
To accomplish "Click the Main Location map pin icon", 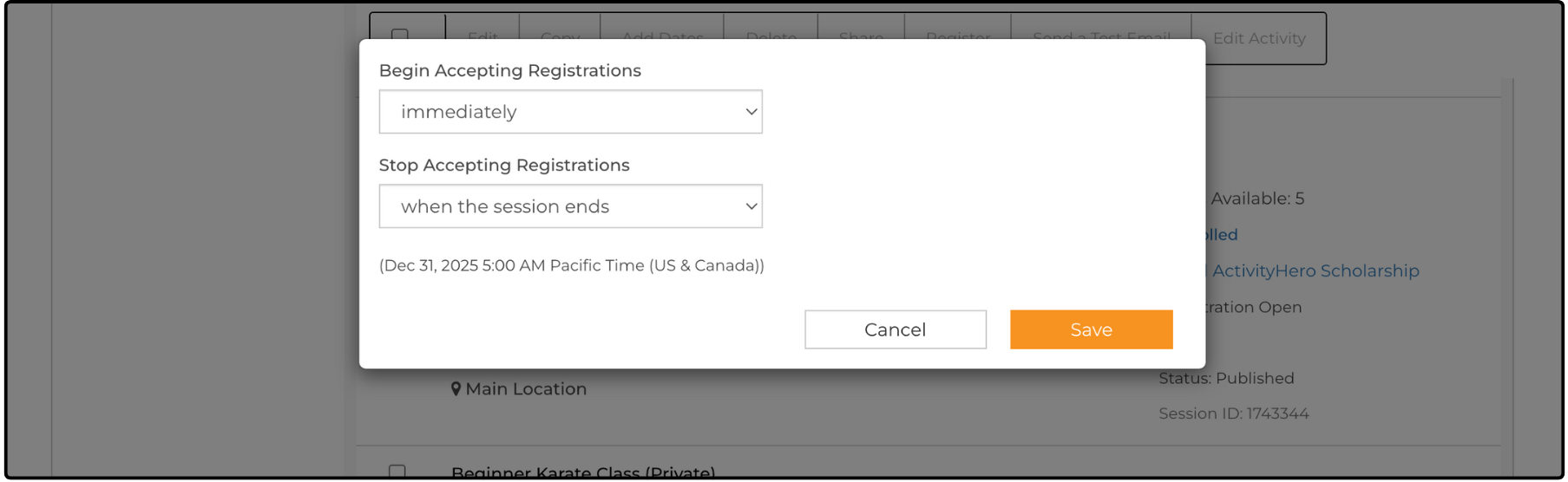I will click(x=456, y=389).
